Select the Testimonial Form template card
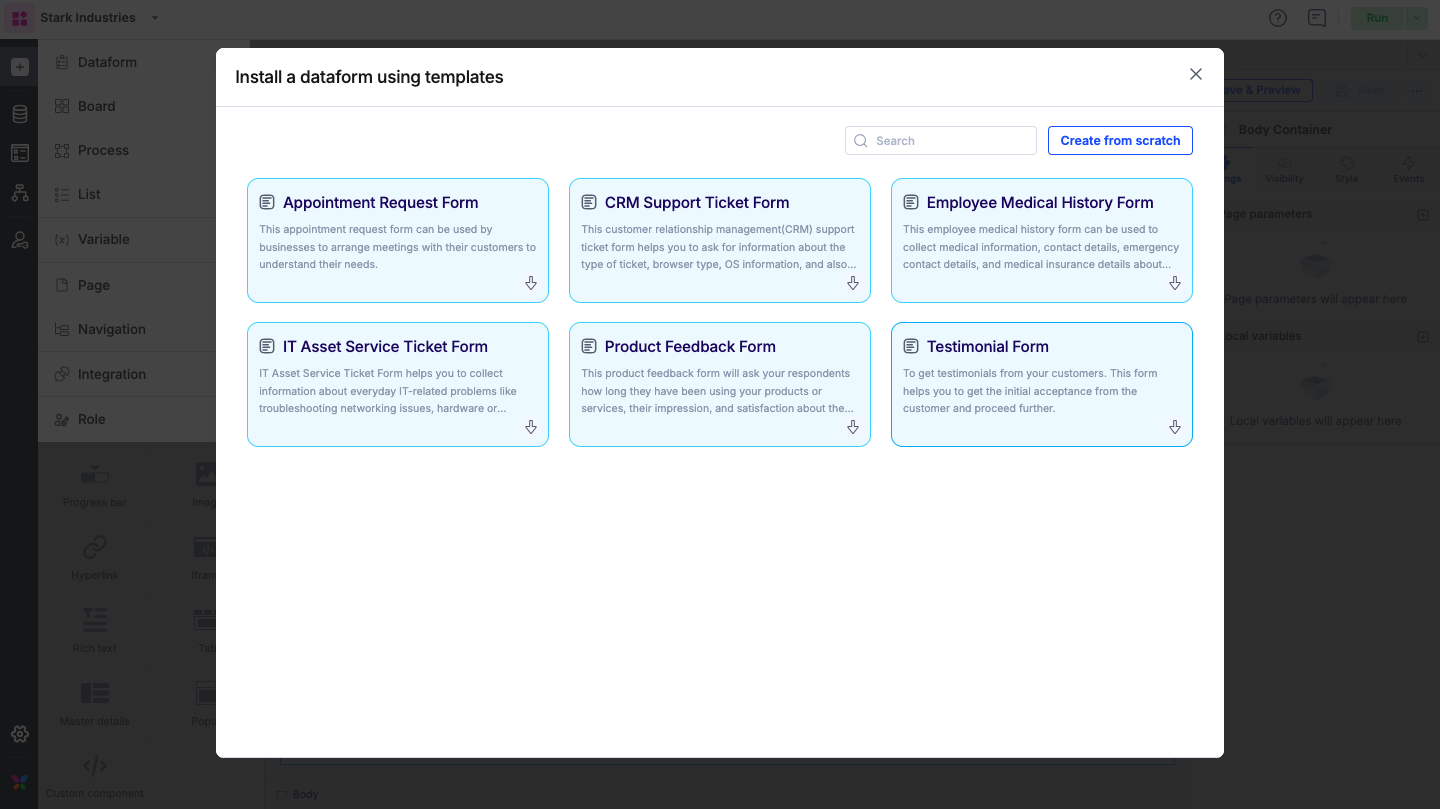This screenshot has height=809, width=1440. pyautogui.click(x=1041, y=384)
